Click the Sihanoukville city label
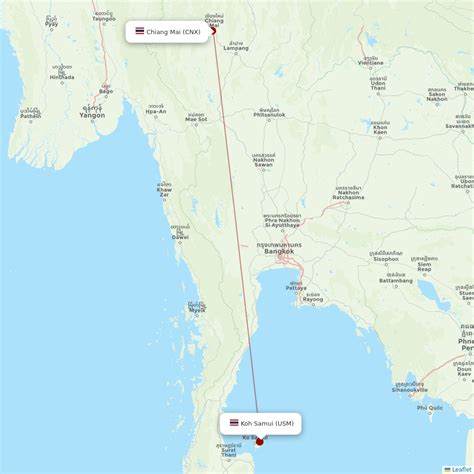474x474 pixels. click(410, 390)
